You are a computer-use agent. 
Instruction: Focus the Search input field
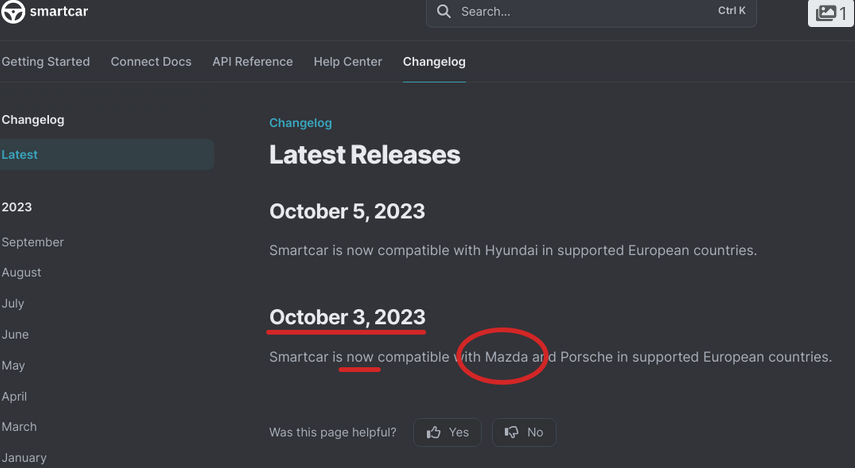pos(580,12)
